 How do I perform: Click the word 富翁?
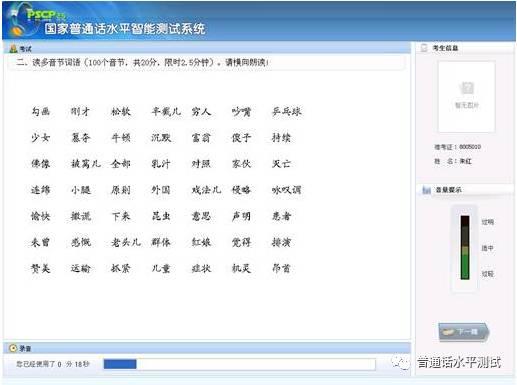(x=201, y=137)
